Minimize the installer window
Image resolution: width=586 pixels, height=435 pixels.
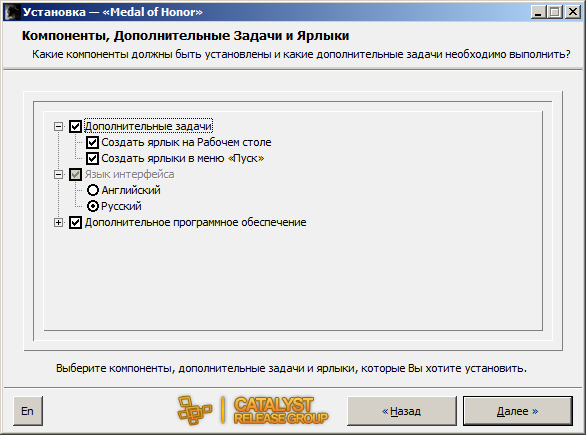pyautogui.click(x=539, y=12)
